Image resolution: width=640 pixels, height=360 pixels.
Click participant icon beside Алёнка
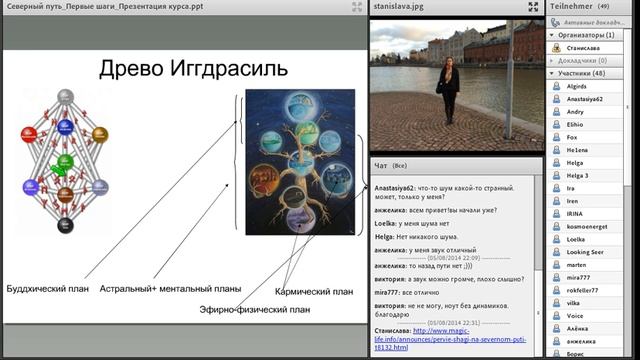pyautogui.click(x=556, y=329)
